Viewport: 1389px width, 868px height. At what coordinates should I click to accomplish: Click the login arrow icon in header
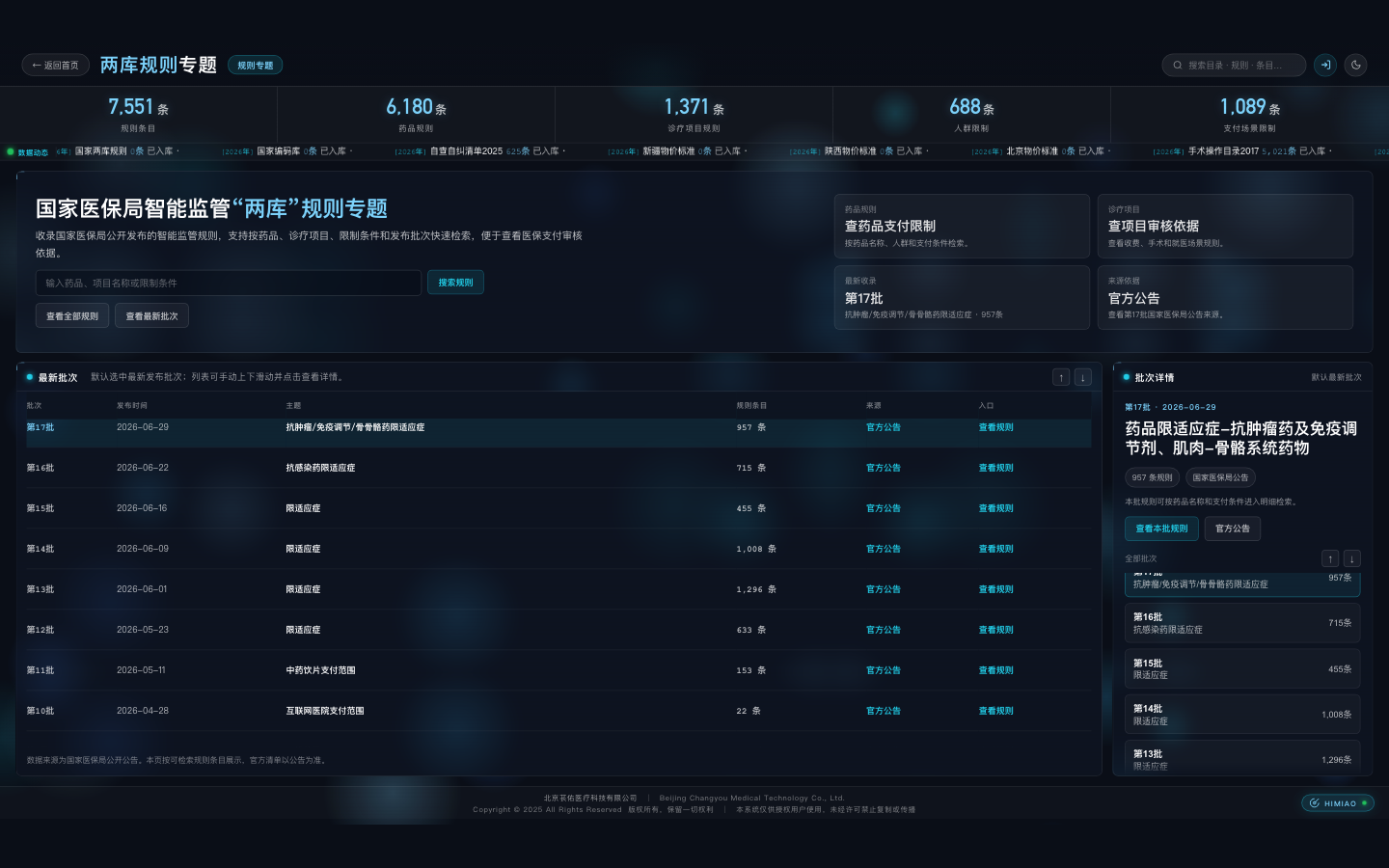point(1325,65)
